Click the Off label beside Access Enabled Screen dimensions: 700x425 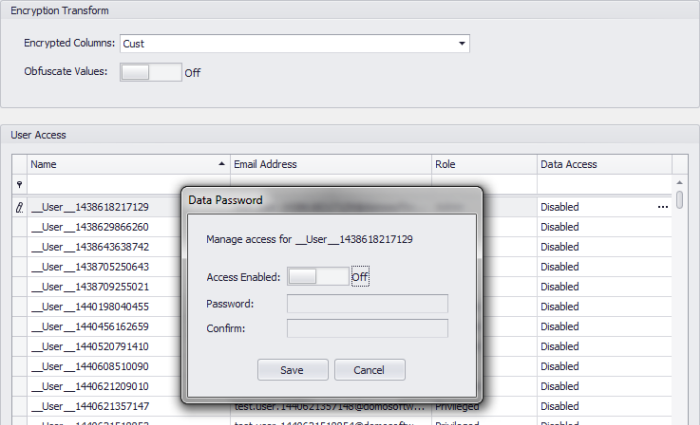360,277
